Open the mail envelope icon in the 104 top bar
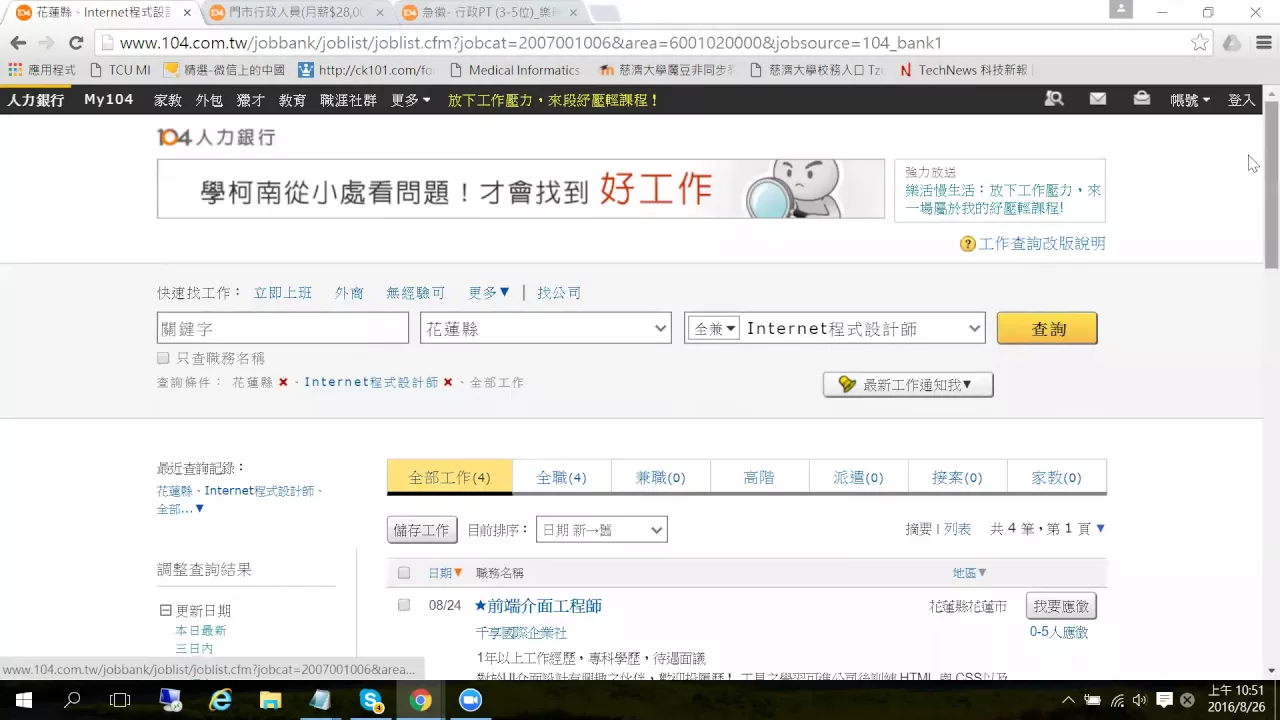 pyautogui.click(x=1098, y=99)
